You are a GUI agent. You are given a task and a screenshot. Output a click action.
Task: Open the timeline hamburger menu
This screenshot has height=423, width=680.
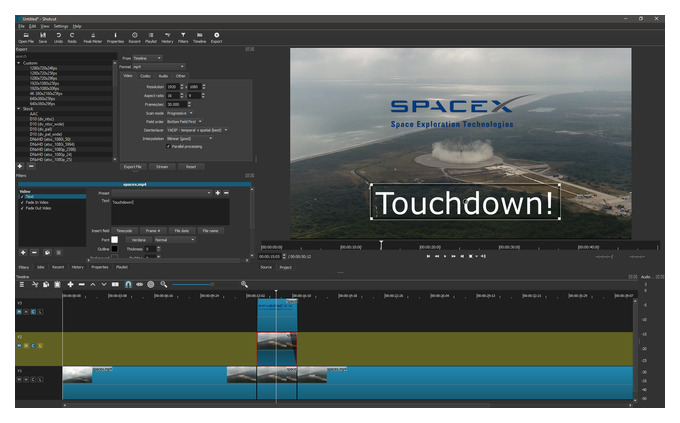[22, 284]
